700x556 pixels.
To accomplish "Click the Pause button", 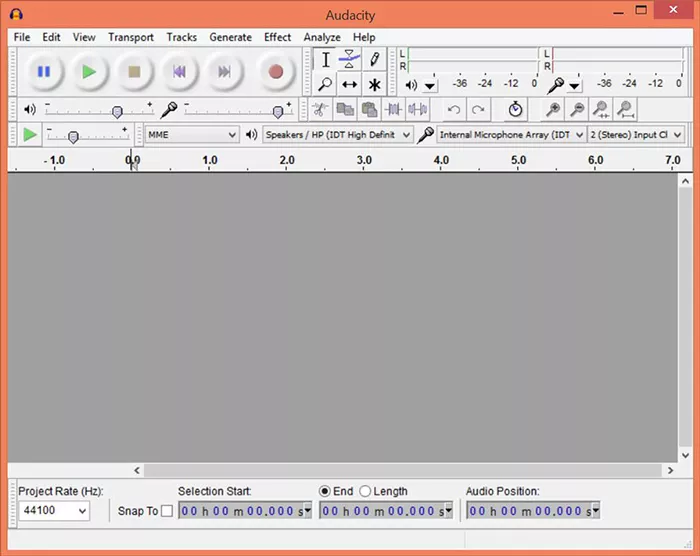I will pyautogui.click(x=44, y=71).
